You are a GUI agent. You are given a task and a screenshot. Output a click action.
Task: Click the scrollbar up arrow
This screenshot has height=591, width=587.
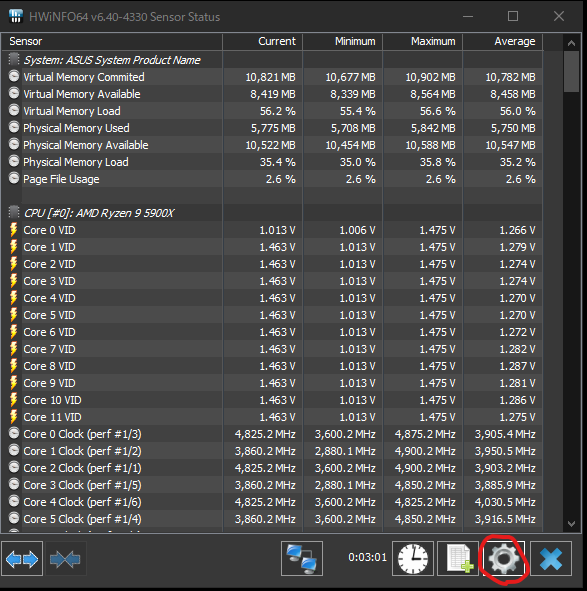pos(571,43)
